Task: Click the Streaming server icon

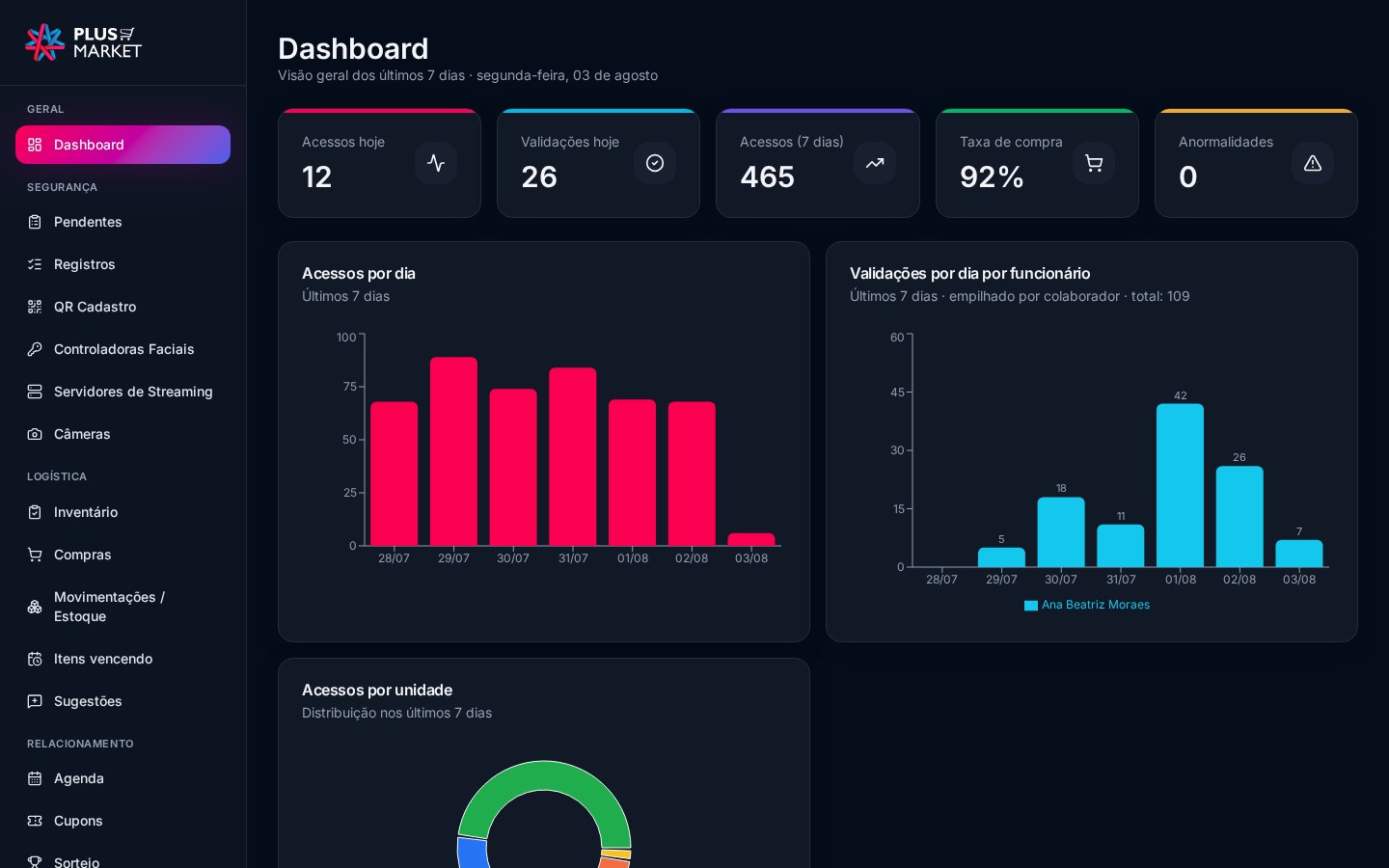Action: pyautogui.click(x=35, y=392)
